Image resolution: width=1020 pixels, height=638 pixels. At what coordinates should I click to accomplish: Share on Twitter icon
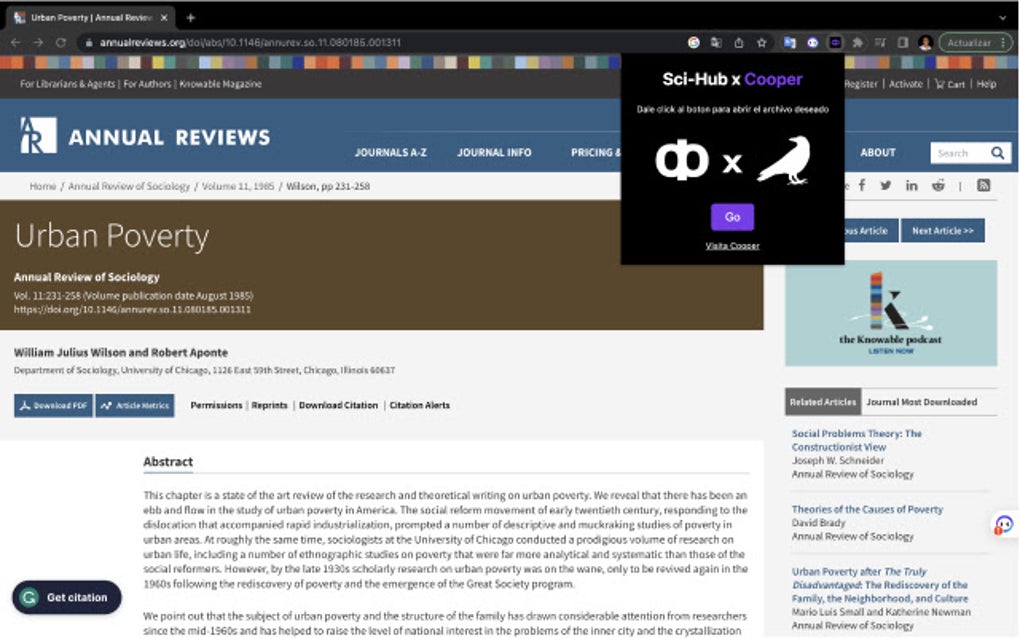(x=885, y=185)
